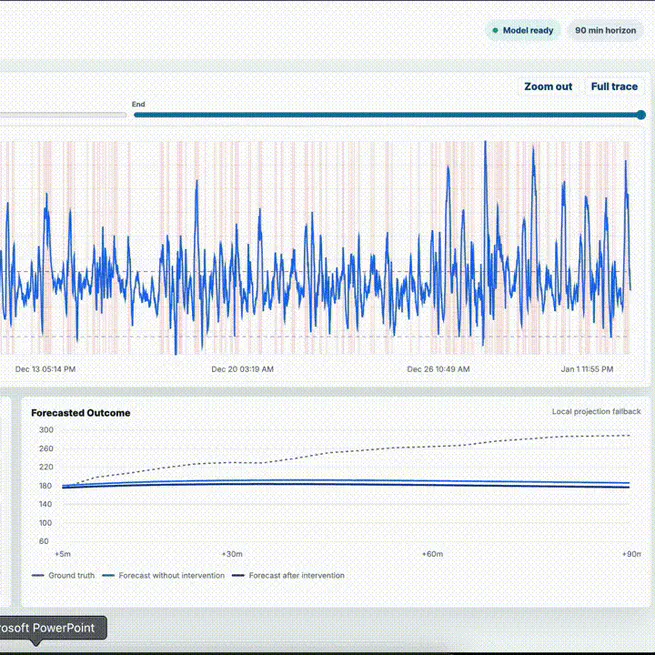
Task: Click the 90 min horizon badge
Action: (x=605, y=30)
